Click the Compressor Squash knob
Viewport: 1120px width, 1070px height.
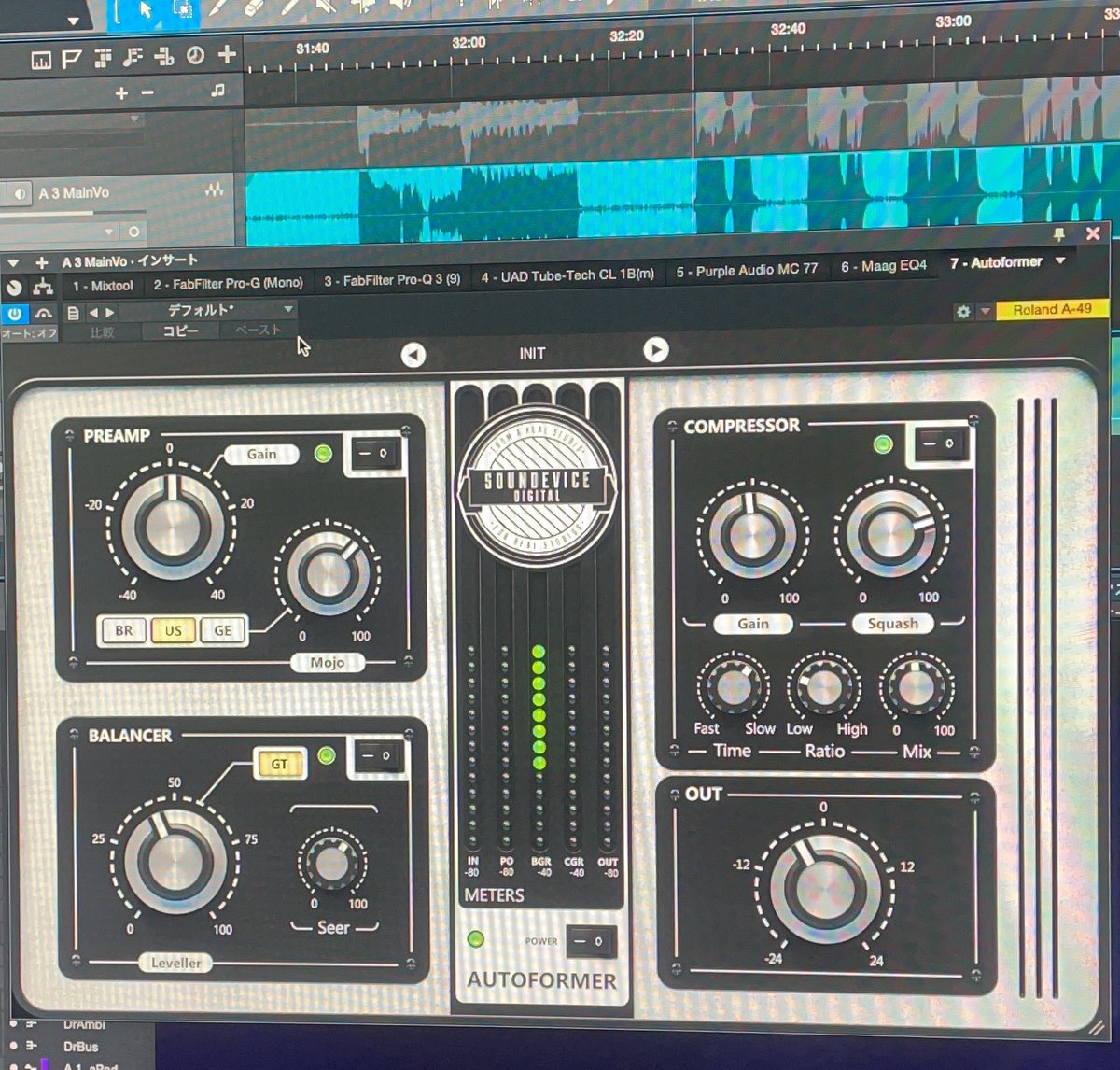[891, 533]
